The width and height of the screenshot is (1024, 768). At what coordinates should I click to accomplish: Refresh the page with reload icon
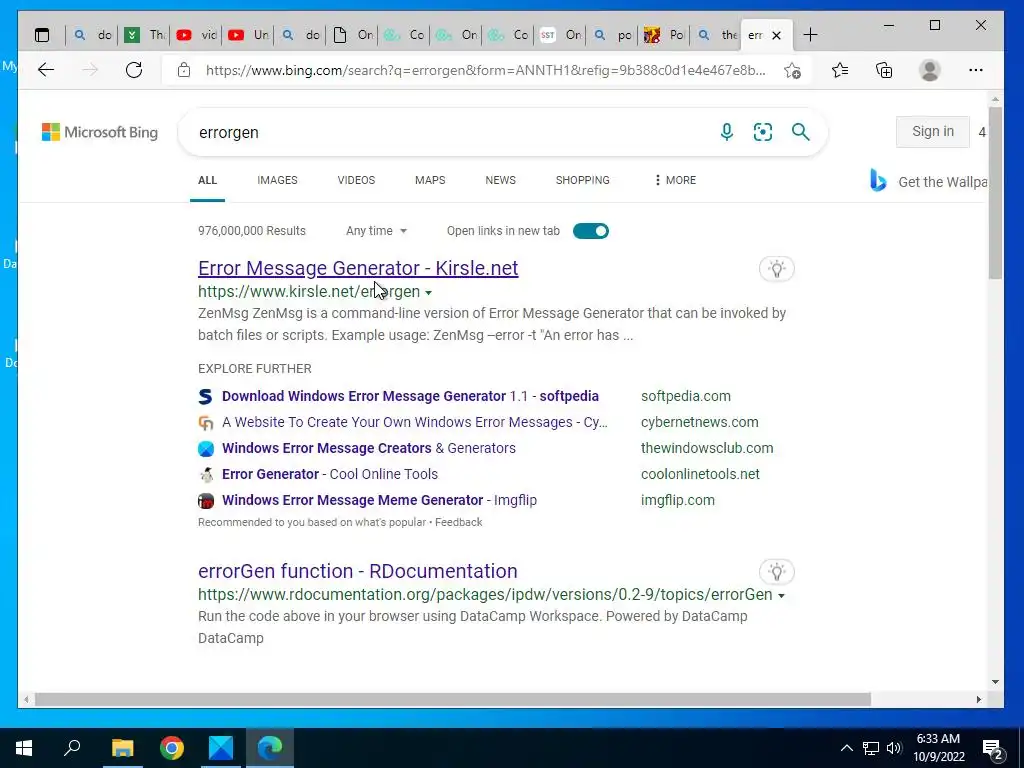tap(134, 70)
